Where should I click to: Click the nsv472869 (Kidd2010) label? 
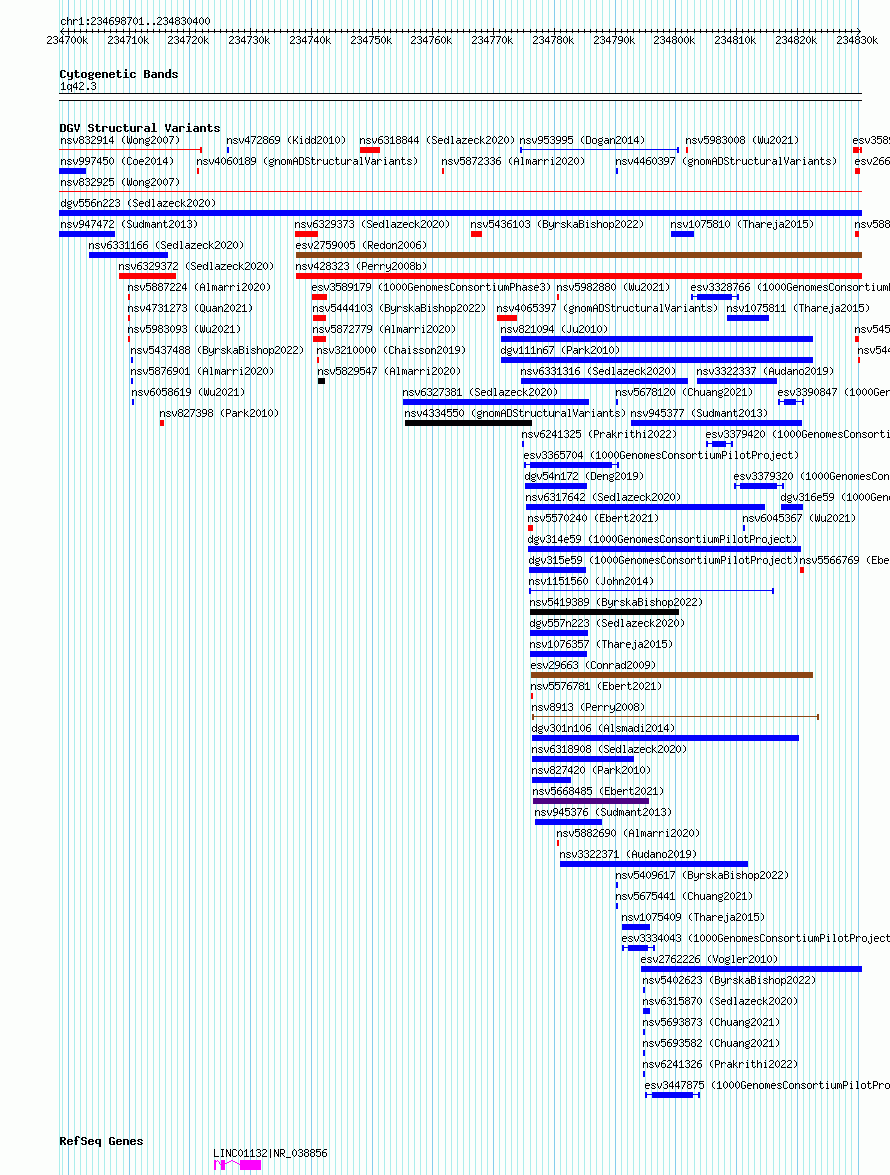(x=286, y=140)
